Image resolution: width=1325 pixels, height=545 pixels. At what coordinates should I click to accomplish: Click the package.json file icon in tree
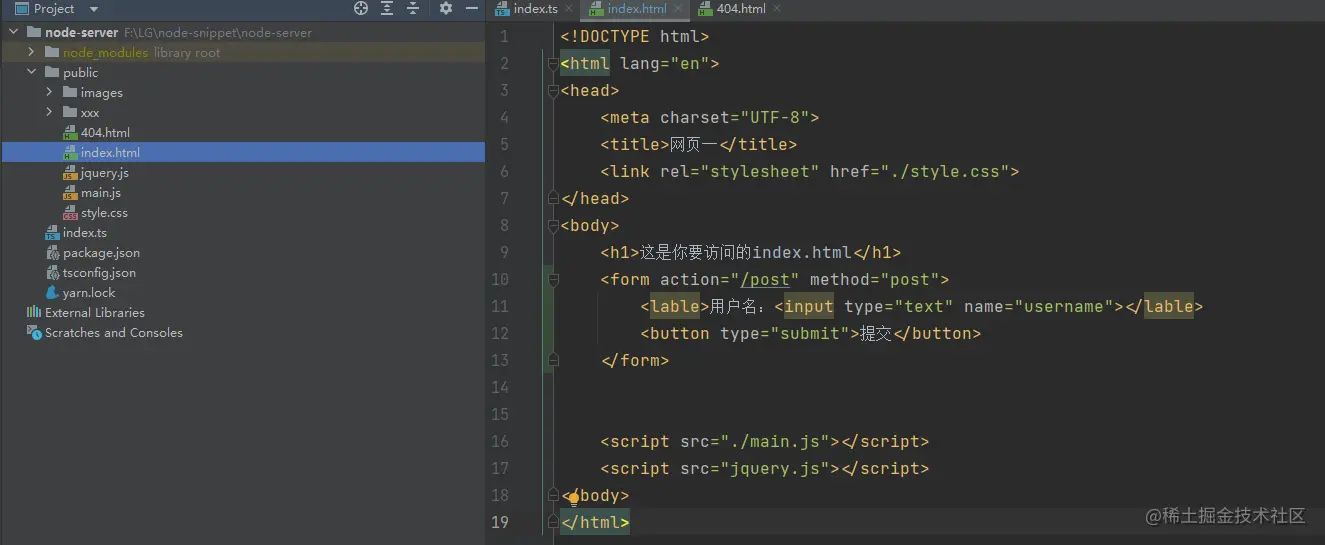52,252
